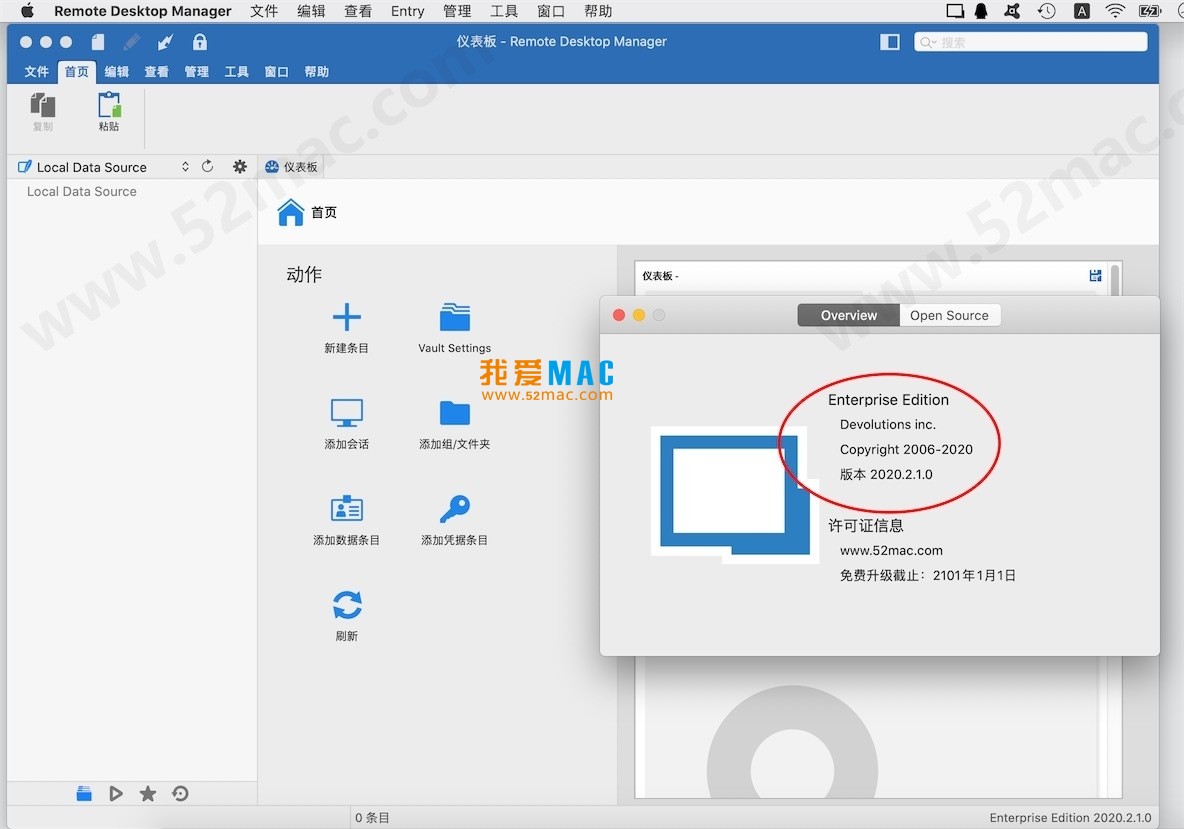Open Vault Settings

[454, 318]
